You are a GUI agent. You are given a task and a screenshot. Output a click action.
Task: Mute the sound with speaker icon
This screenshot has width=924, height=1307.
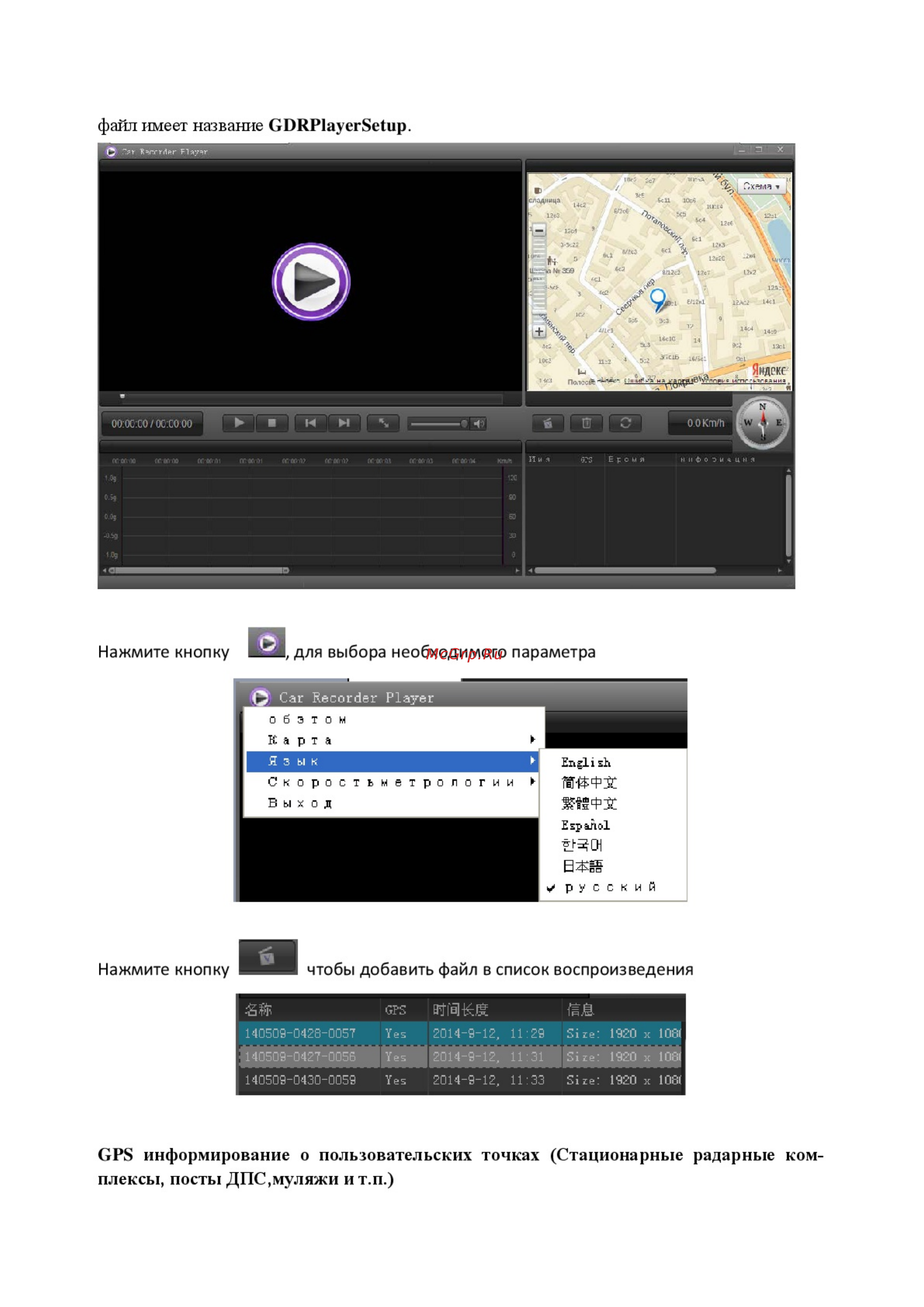[x=479, y=423]
